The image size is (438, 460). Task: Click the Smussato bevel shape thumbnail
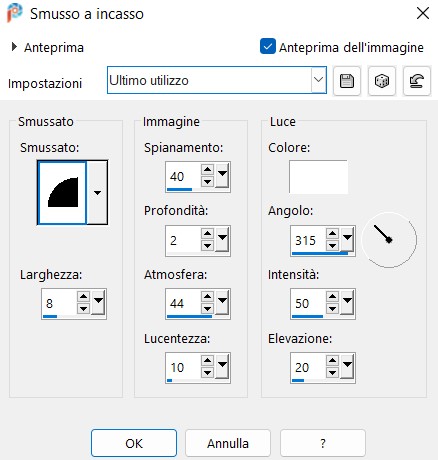(62, 192)
